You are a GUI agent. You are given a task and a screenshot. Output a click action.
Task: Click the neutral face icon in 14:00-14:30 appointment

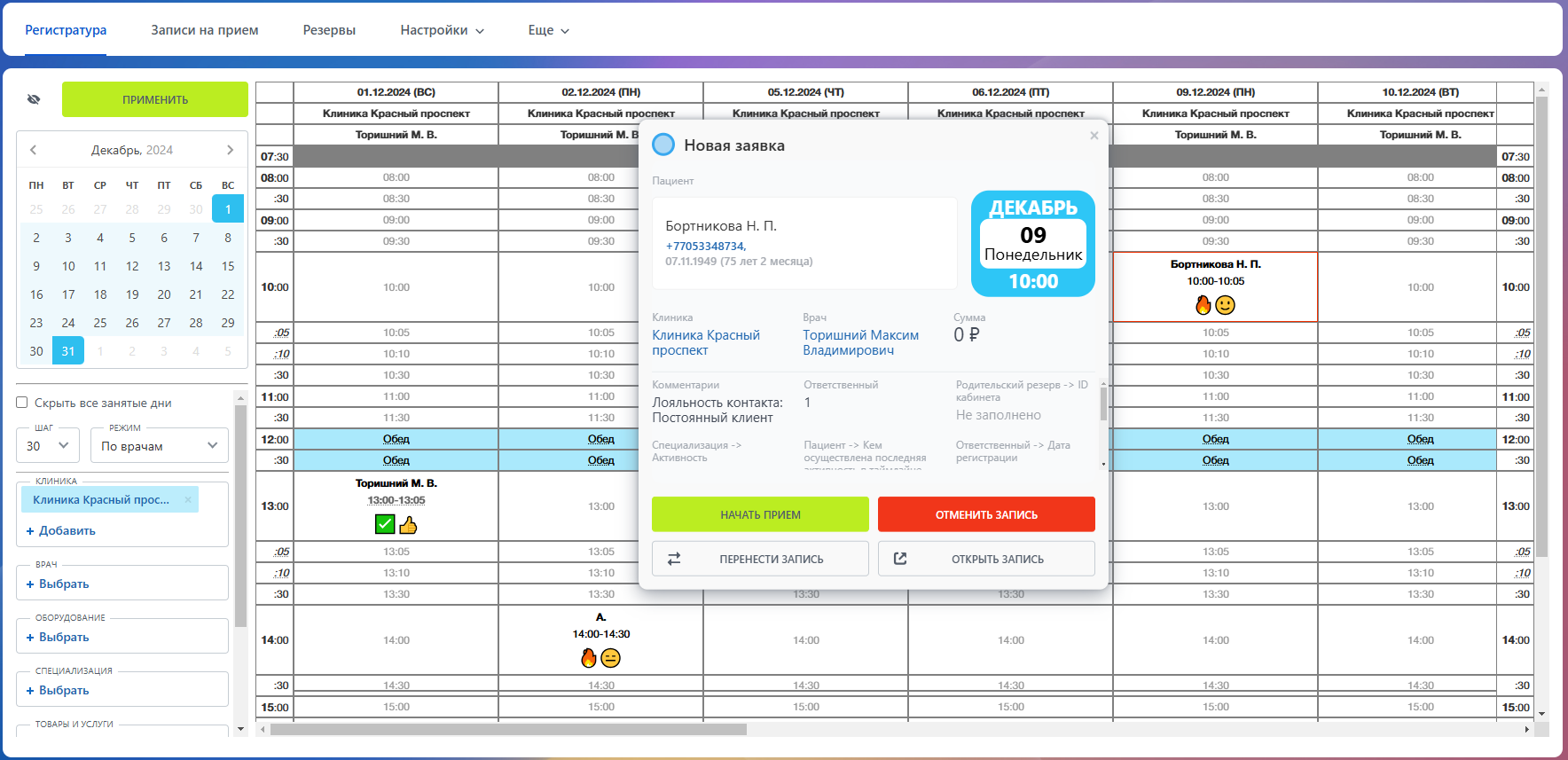point(611,657)
